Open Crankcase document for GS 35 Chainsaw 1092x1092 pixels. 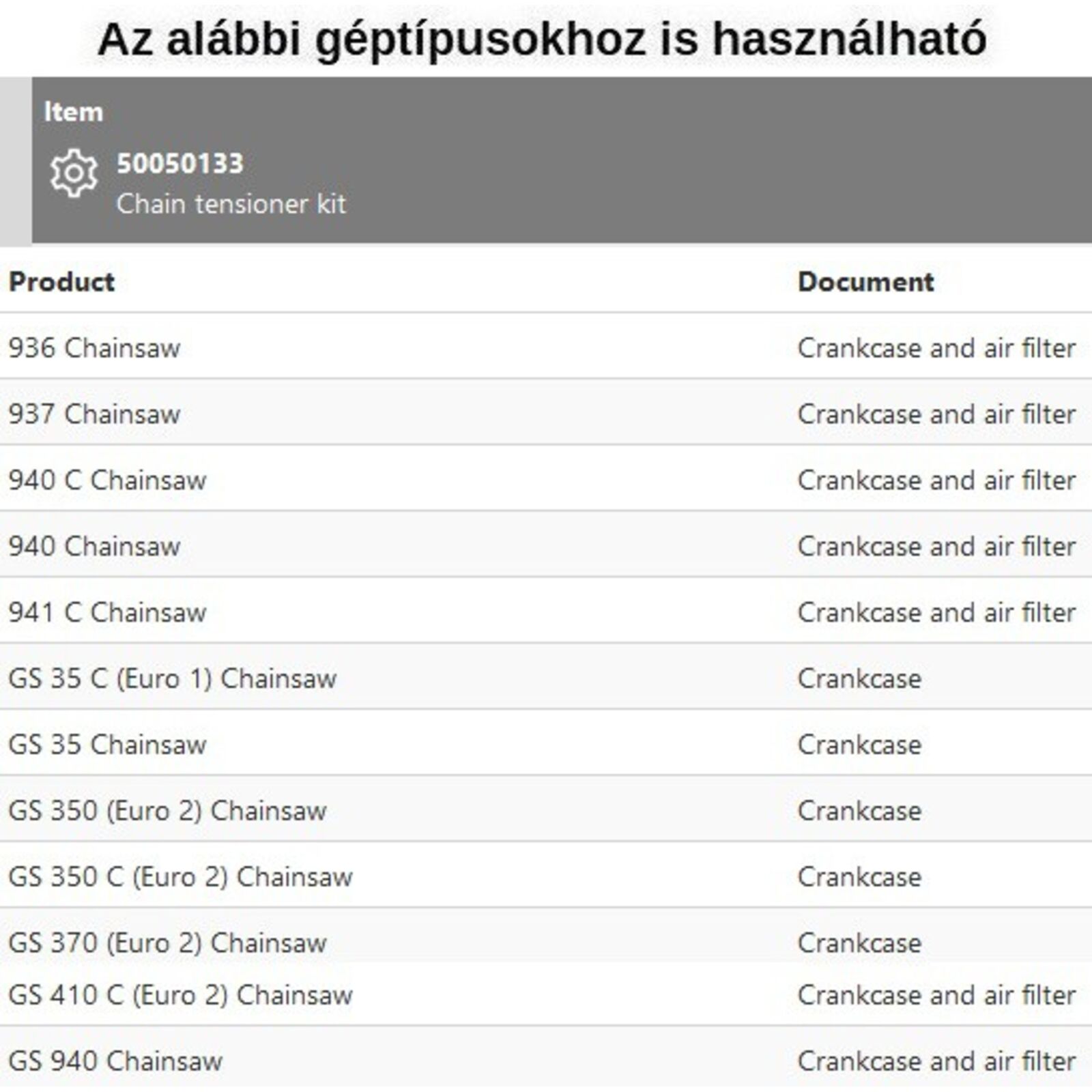[859, 745]
